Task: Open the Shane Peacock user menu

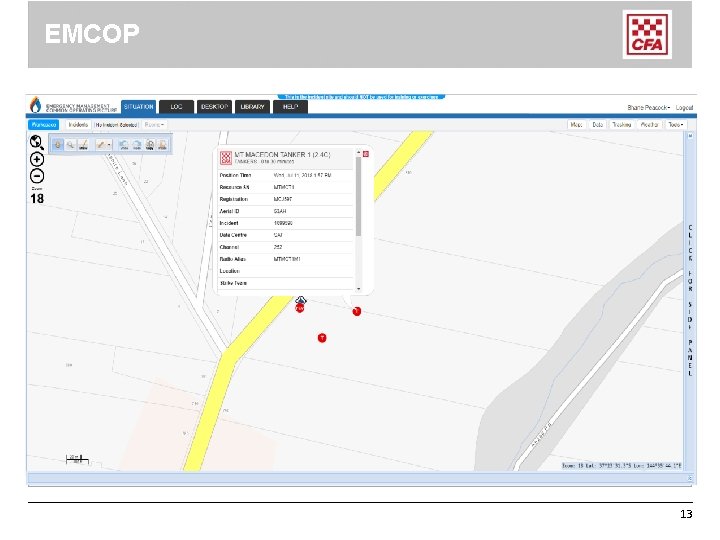Action: (649, 107)
